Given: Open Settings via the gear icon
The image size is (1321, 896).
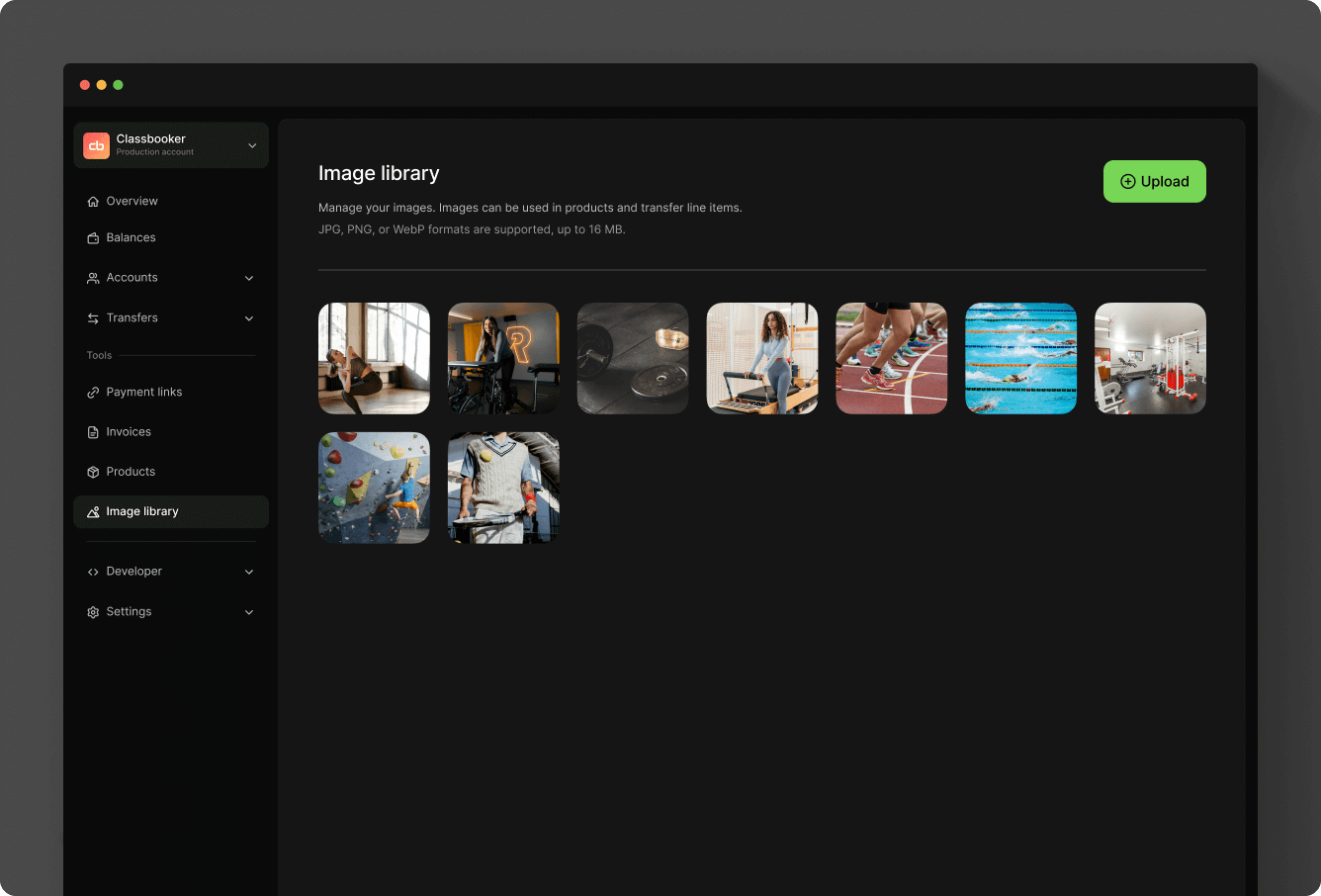Looking at the screenshot, I should pyautogui.click(x=92, y=611).
